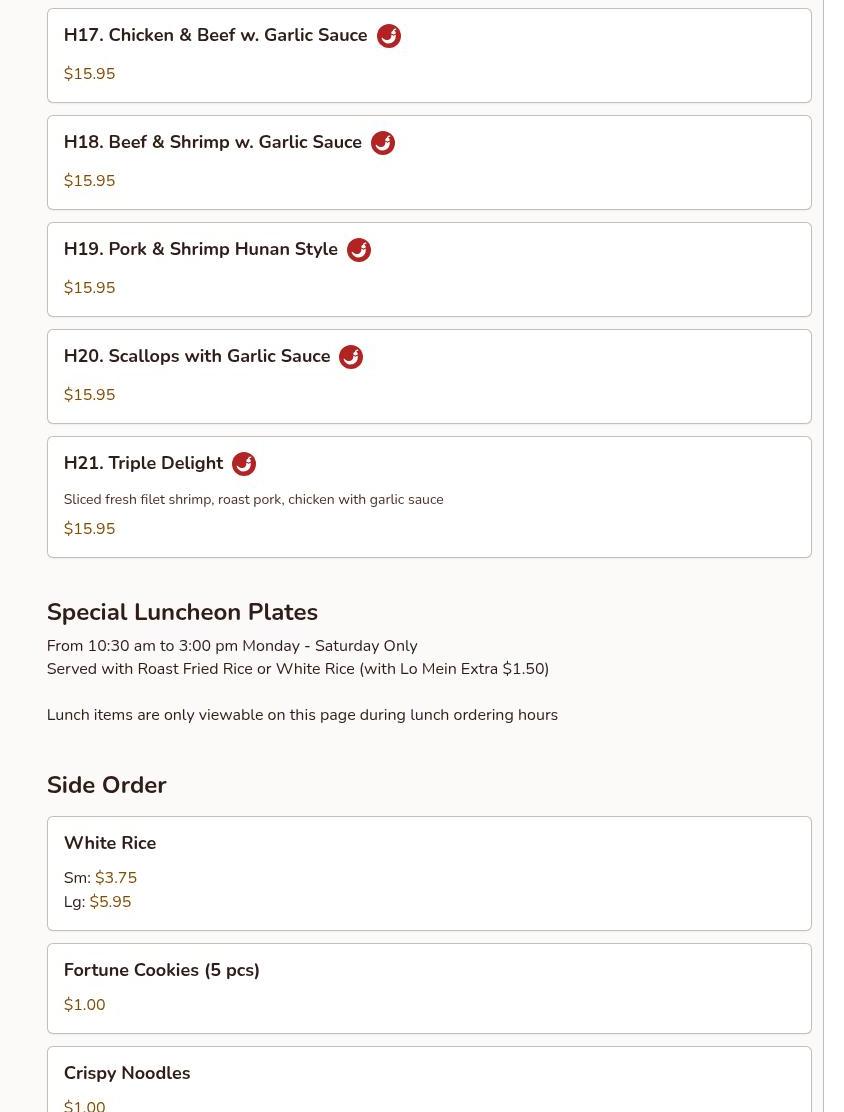Choose H19 Pork & Shrimp Hunan Style
Image resolution: width=844 pixels, height=1112 pixels.
[x=429, y=269]
